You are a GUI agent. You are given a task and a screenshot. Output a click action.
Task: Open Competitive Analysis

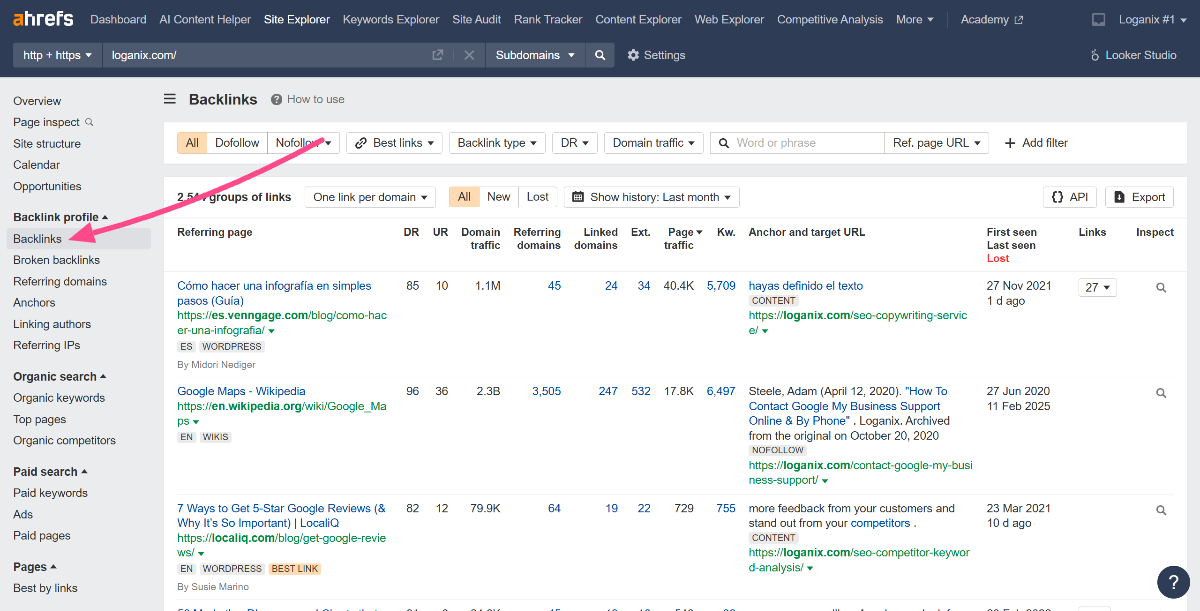(x=830, y=19)
